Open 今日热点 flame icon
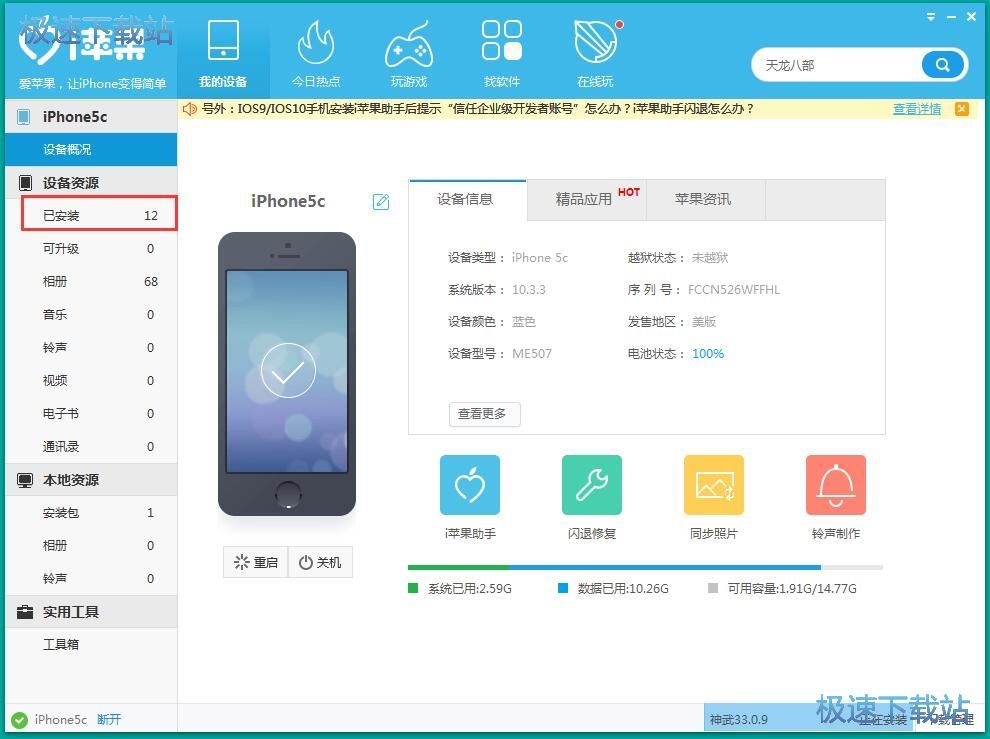 click(316, 42)
